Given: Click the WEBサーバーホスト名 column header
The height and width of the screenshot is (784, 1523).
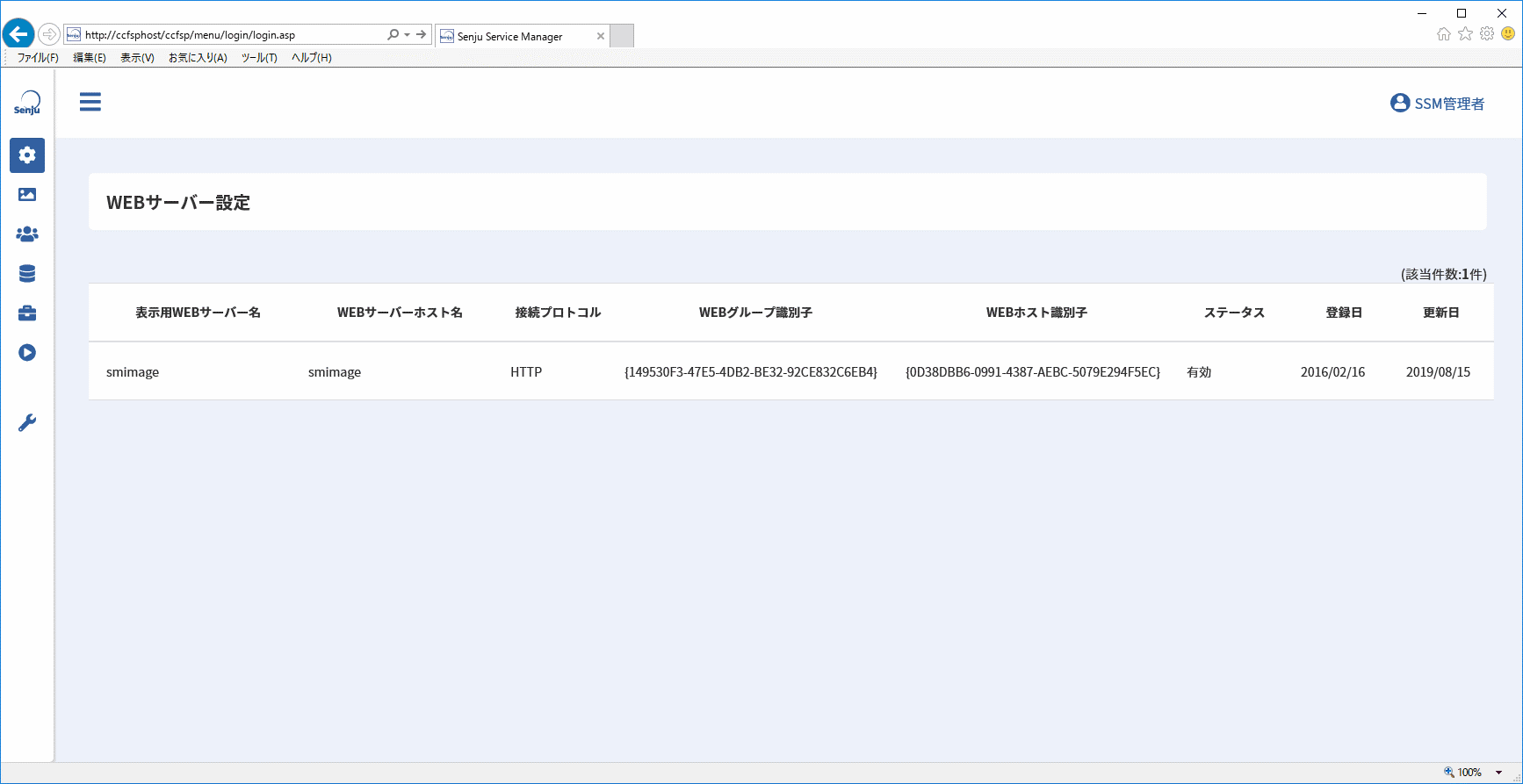Looking at the screenshot, I should coord(400,313).
